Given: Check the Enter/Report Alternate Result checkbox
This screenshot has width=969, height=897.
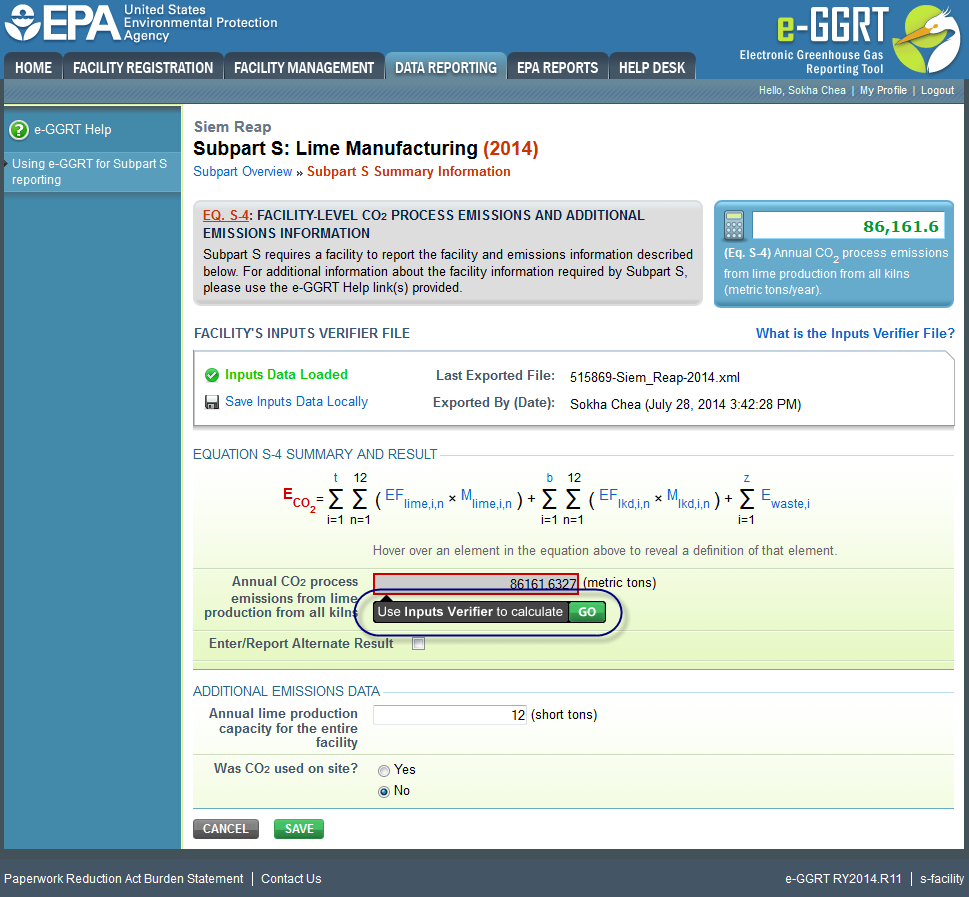Looking at the screenshot, I should pyautogui.click(x=418, y=643).
